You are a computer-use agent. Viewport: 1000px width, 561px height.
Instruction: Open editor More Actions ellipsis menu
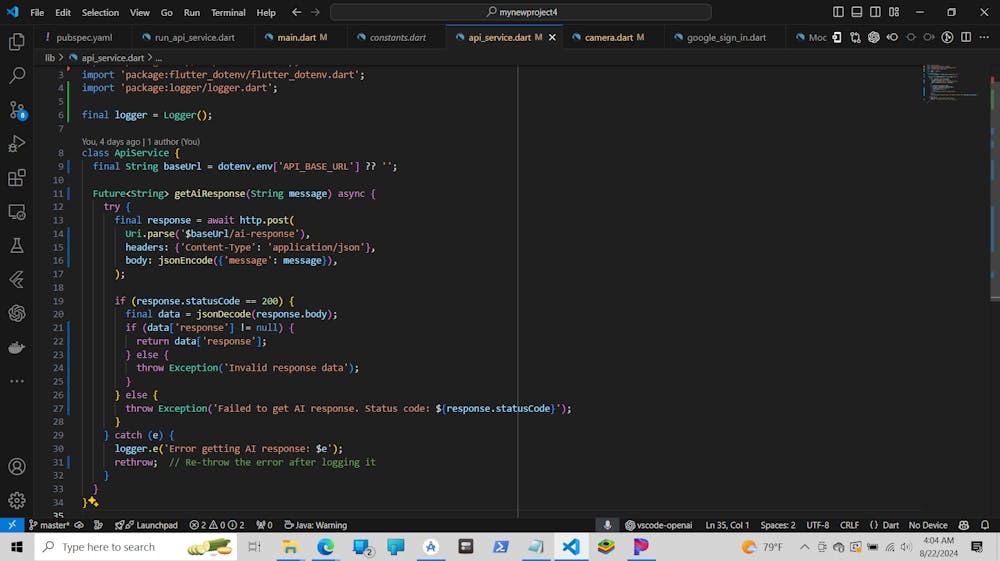click(x=983, y=37)
